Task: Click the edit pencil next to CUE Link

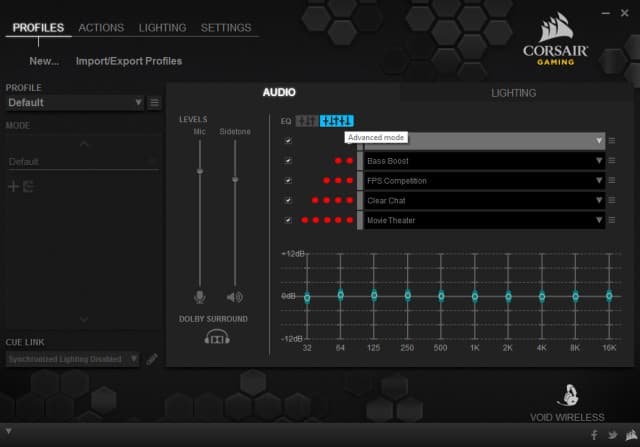Action: (152, 359)
